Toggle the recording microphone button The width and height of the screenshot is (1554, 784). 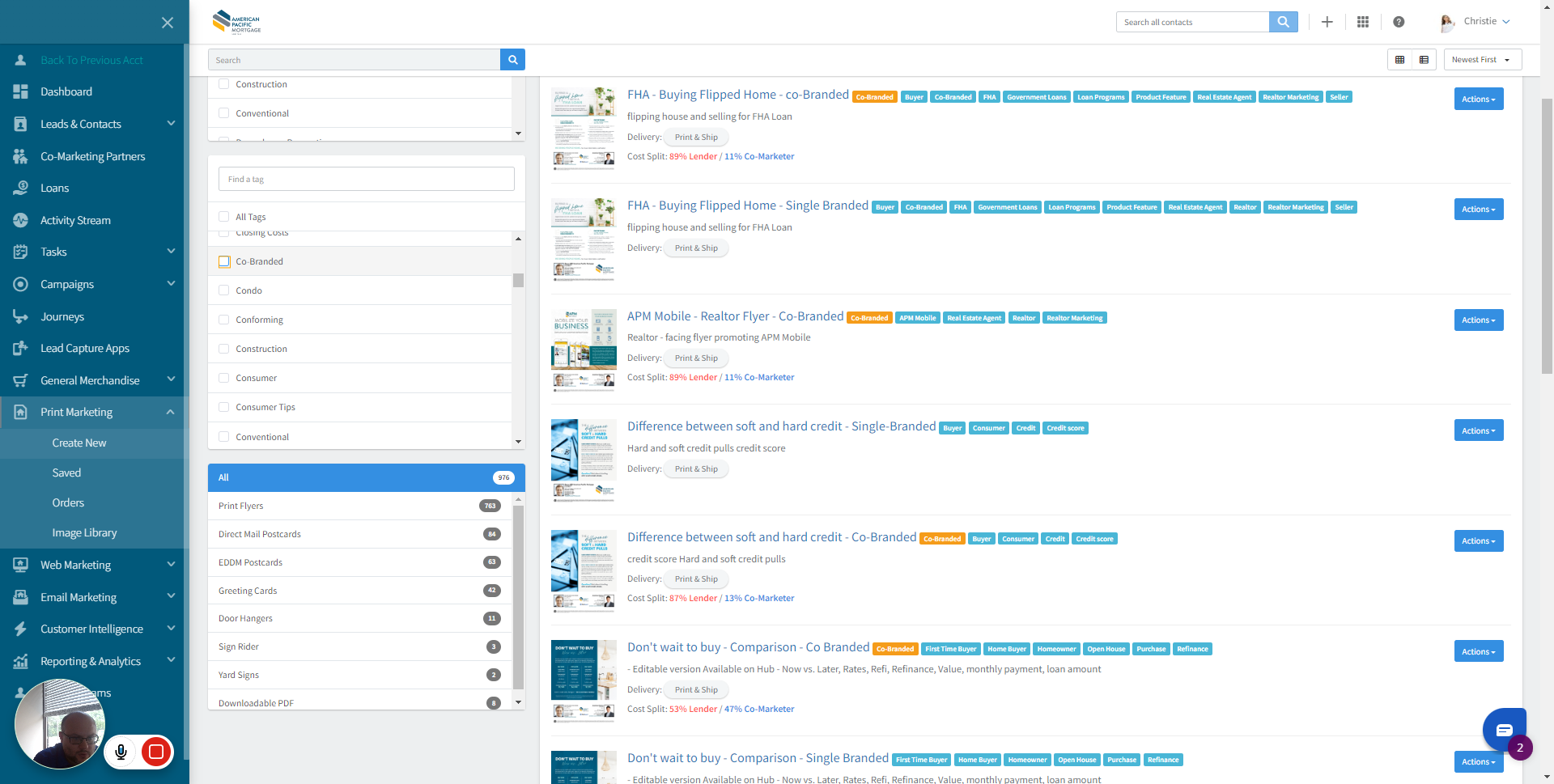click(x=121, y=752)
